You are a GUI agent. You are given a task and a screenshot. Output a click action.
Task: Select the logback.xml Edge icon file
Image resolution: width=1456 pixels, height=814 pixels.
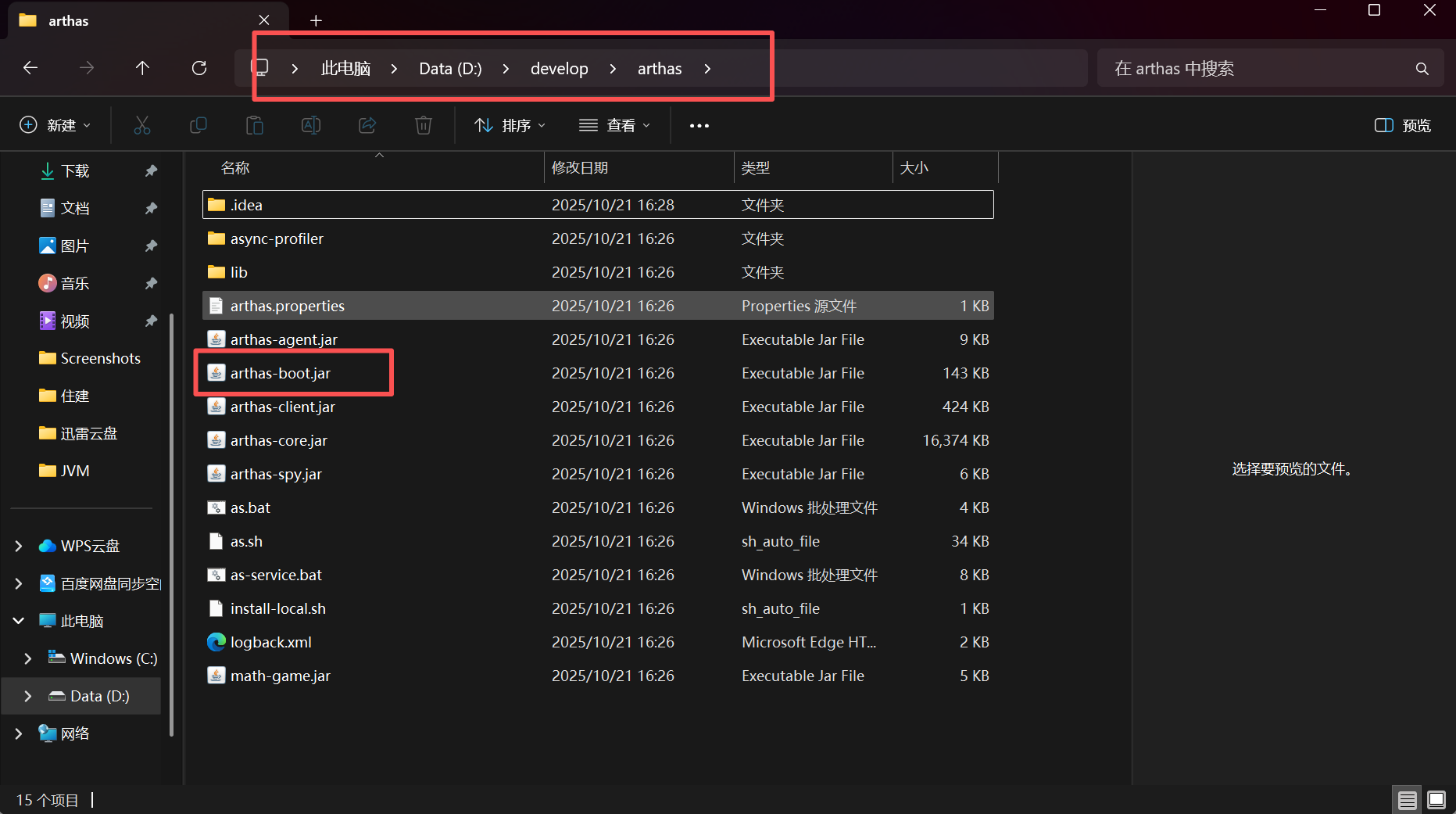216,642
